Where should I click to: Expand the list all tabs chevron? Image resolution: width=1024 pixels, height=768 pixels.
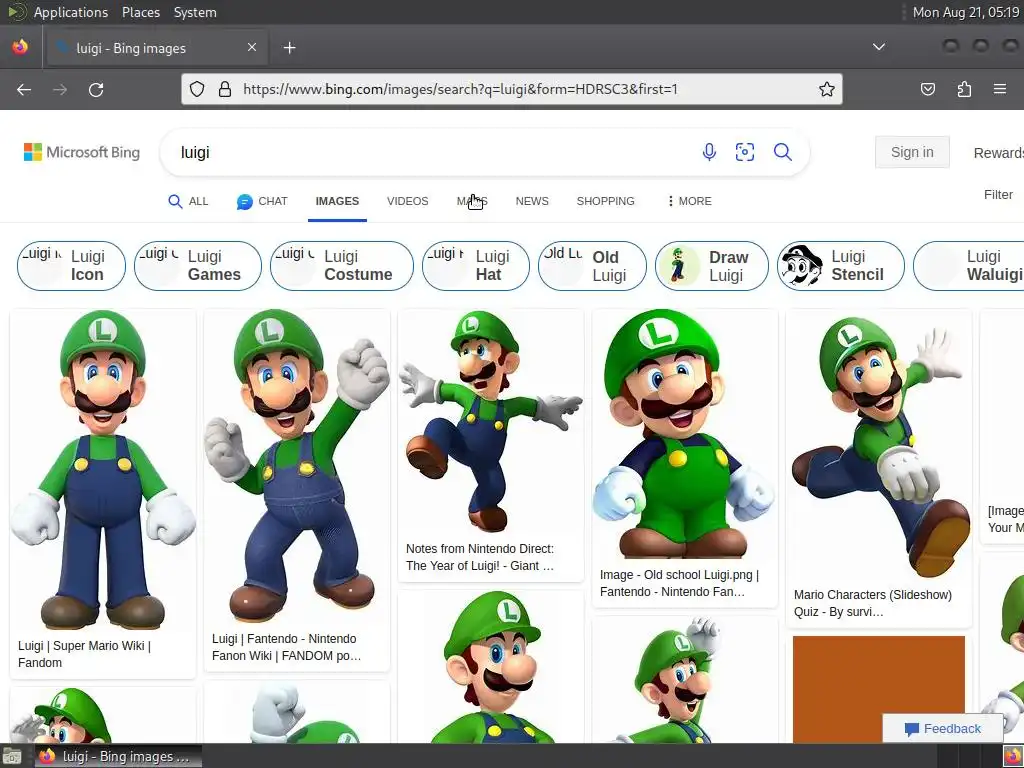click(x=879, y=47)
